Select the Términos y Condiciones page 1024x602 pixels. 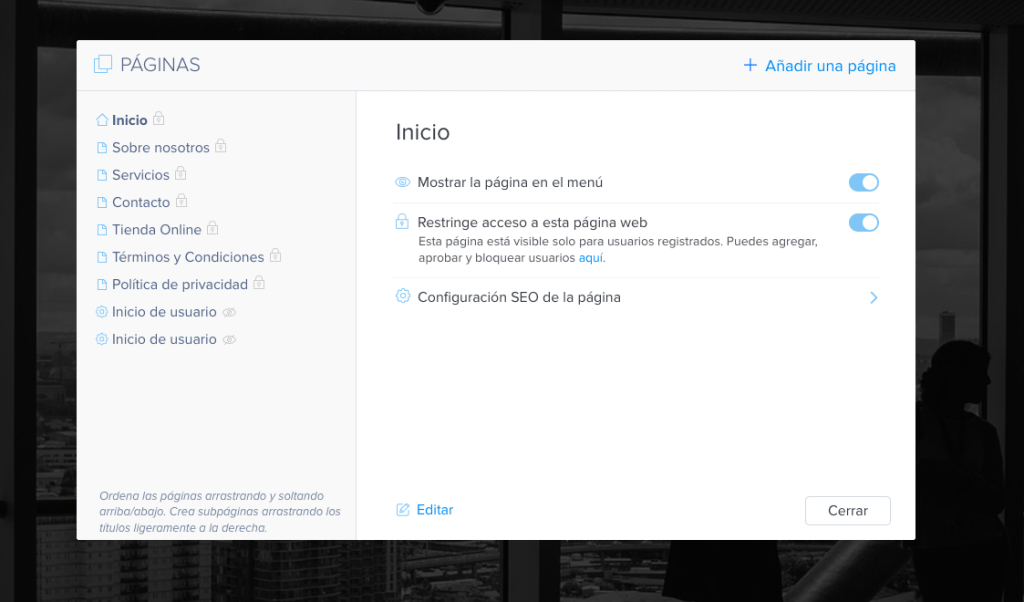(x=188, y=257)
